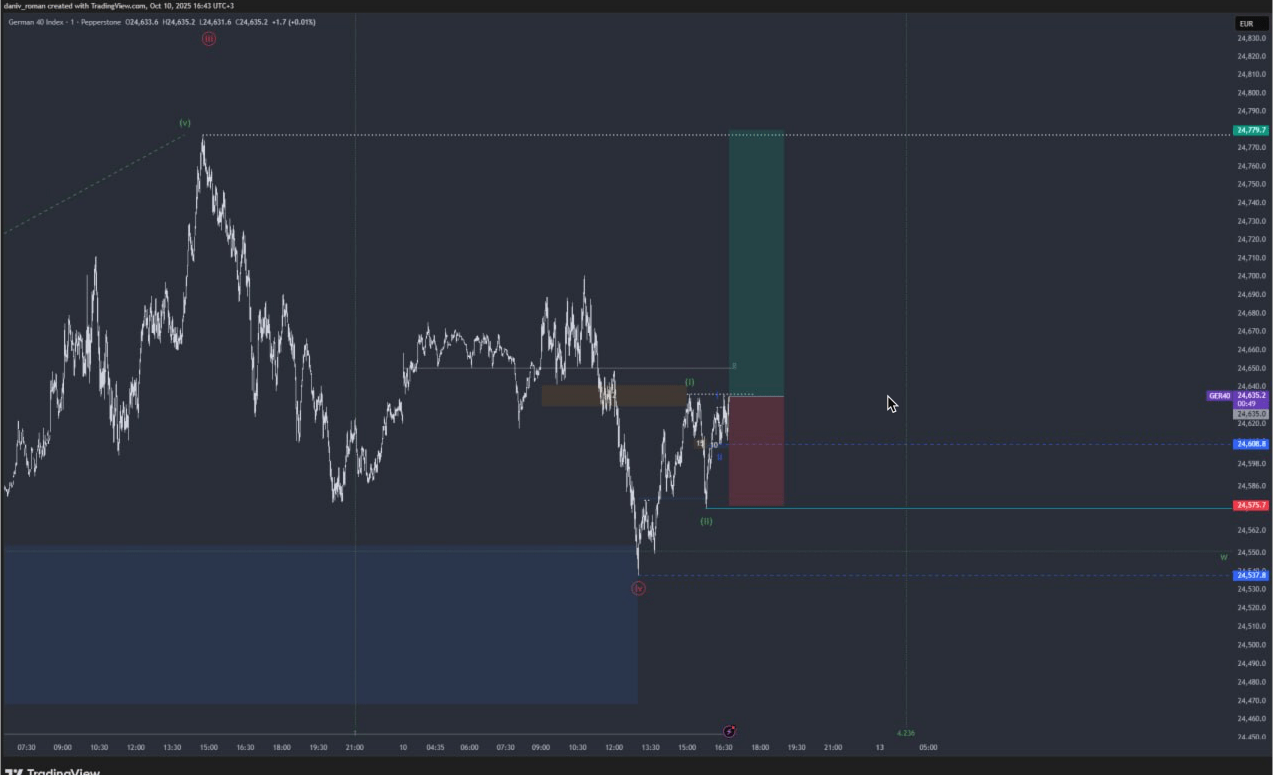
Task: Select the orange rectangle zone drawing
Action: click(x=613, y=396)
